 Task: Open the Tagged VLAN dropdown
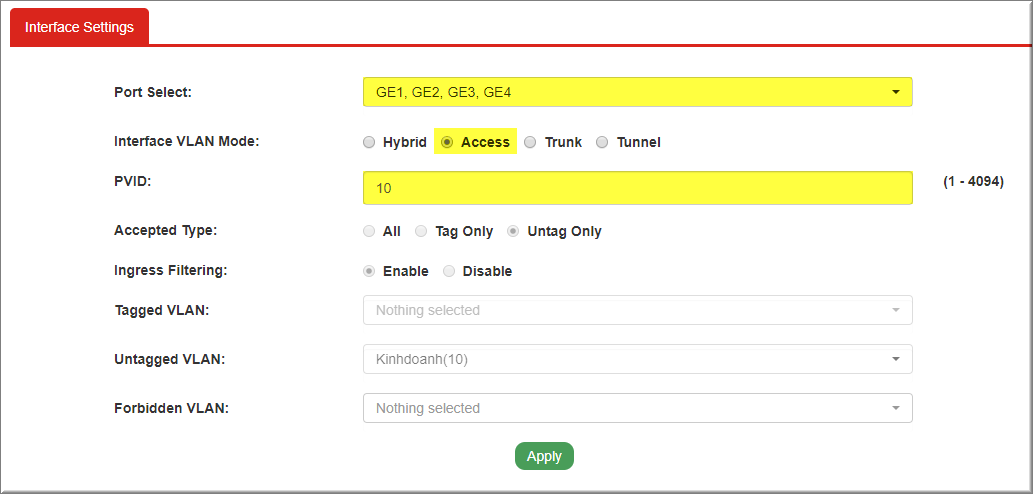pyautogui.click(x=637, y=310)
